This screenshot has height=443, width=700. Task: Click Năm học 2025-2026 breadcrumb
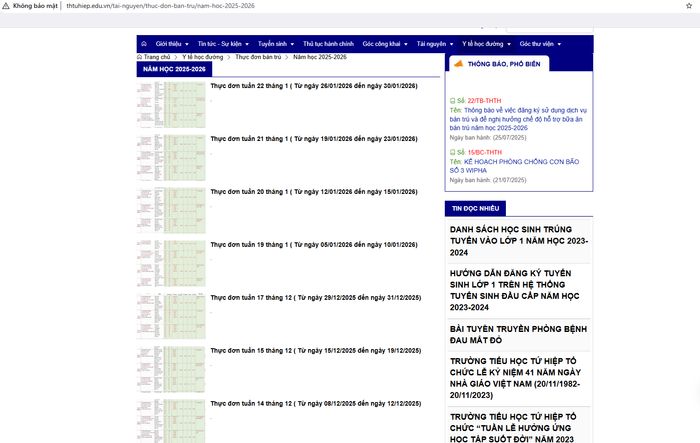pos(320,57)
